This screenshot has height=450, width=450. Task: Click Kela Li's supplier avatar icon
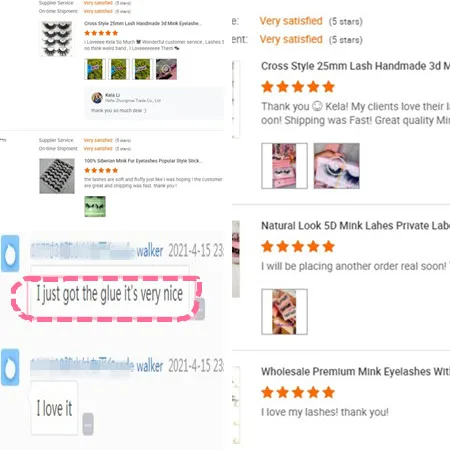pyautogui.click(x=97, y=98)
